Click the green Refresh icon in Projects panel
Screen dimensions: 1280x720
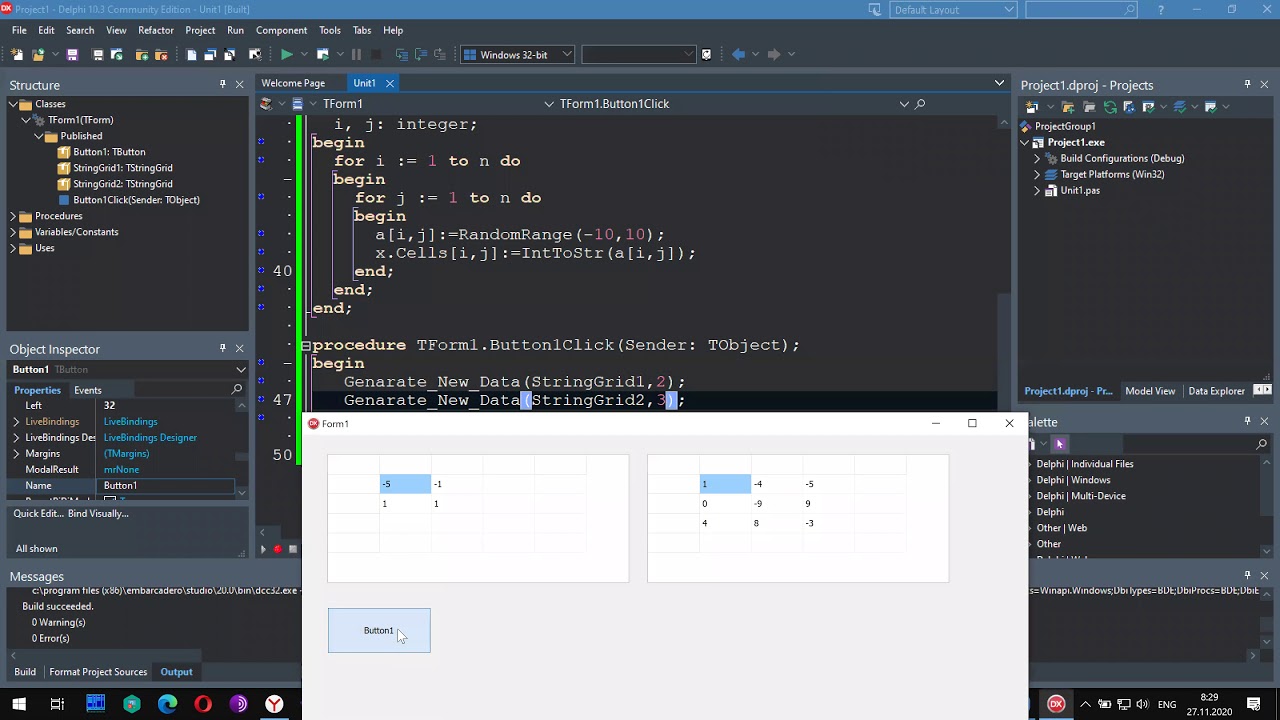(1110, 107)
